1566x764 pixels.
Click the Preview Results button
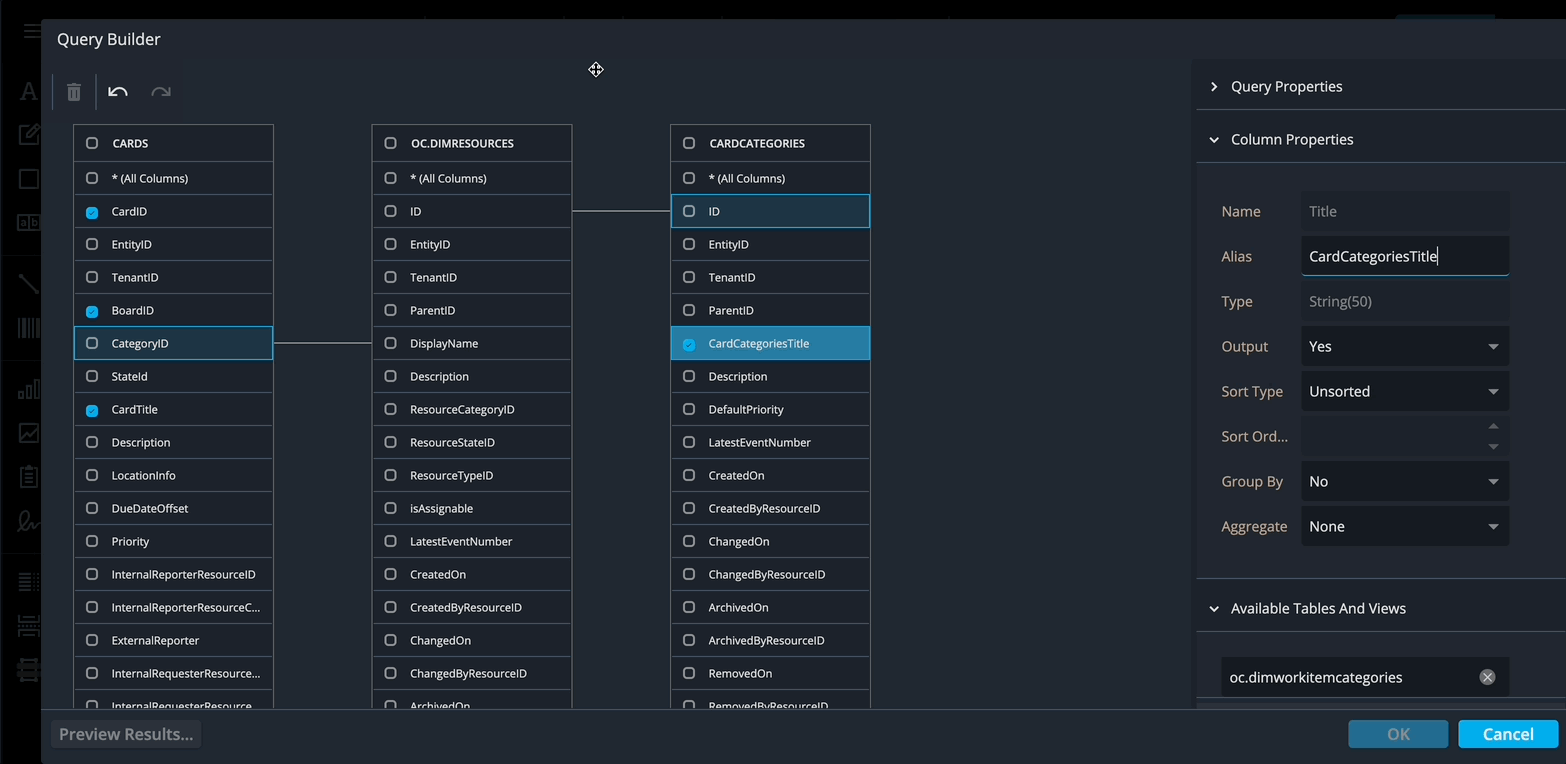point(126,734)
